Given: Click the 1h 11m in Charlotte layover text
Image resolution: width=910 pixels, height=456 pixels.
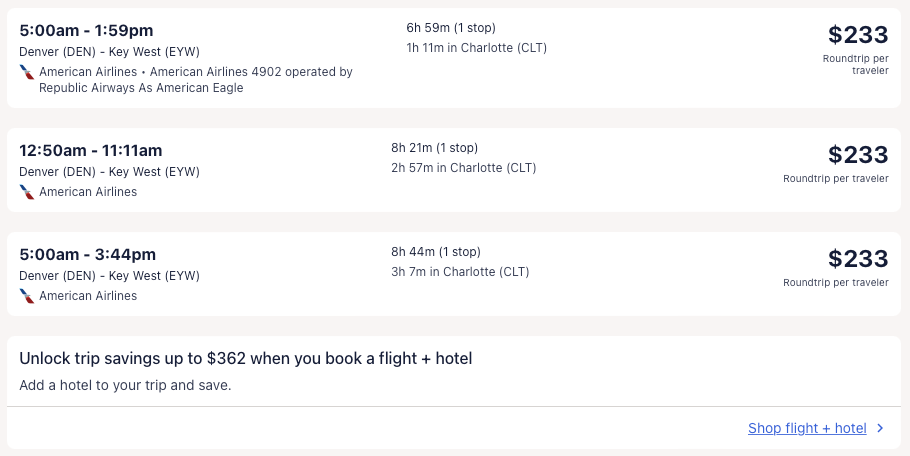Looking at the screenshot, I should click(476, 48).
